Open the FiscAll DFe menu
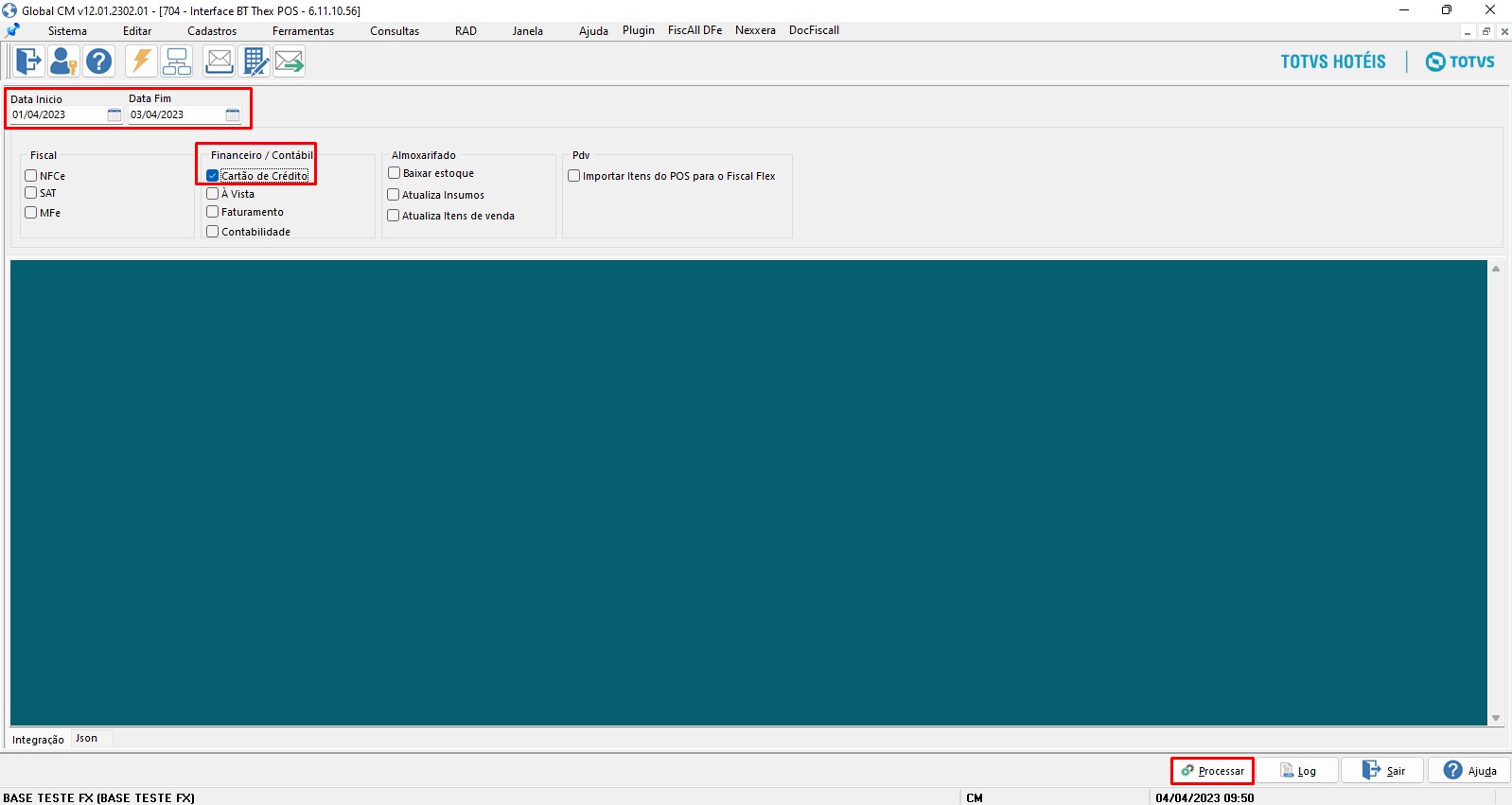1512x805 pixels. (x=694, y=30)
